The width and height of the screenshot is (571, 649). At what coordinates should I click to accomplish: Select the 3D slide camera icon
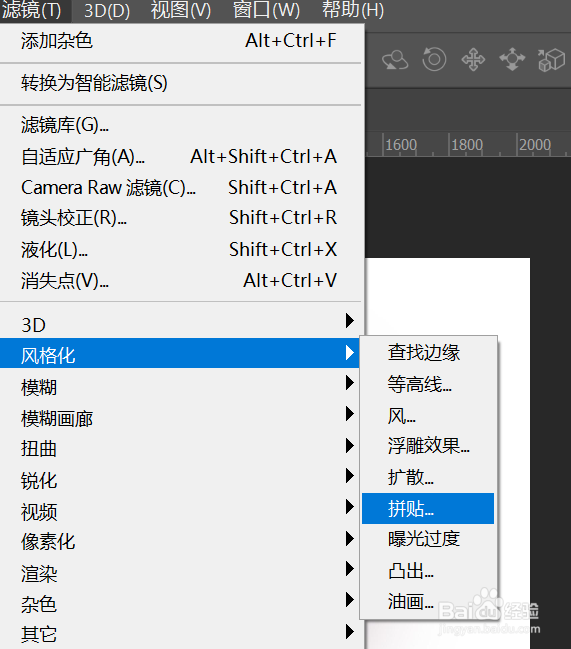tap(512, 59)
